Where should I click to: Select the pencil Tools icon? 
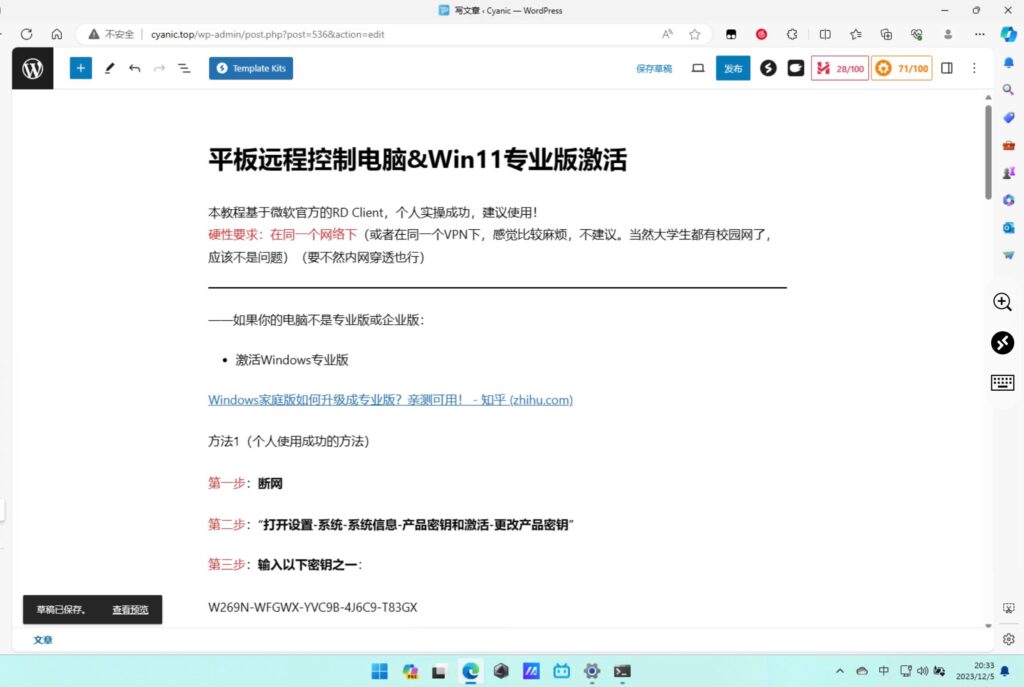[109, 69]
